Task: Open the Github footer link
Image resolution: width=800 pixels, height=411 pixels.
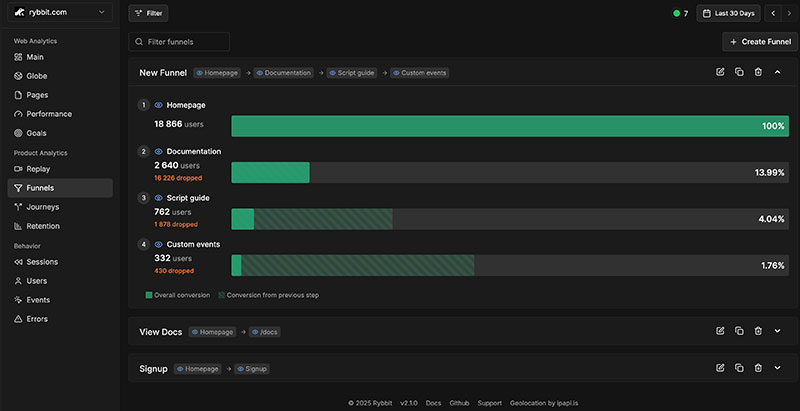Action: point(459,403)
